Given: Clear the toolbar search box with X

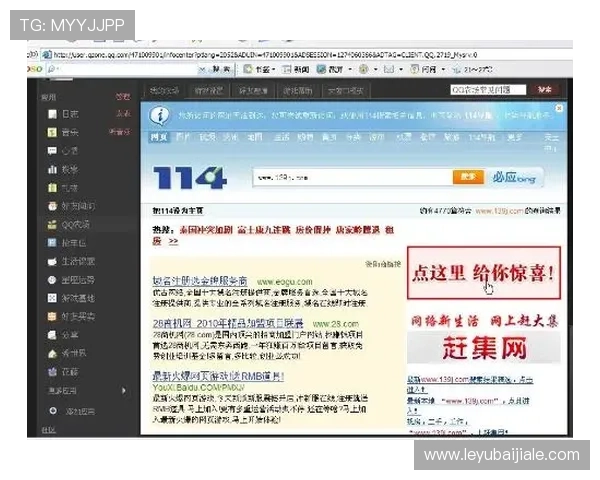Looking at the screenshot, I should coord(202,69).
